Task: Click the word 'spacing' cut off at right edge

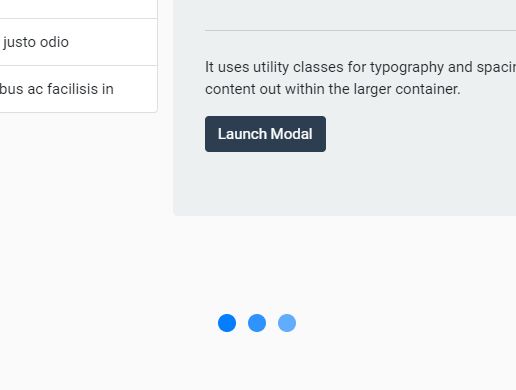Action: (x=496, y=67)
